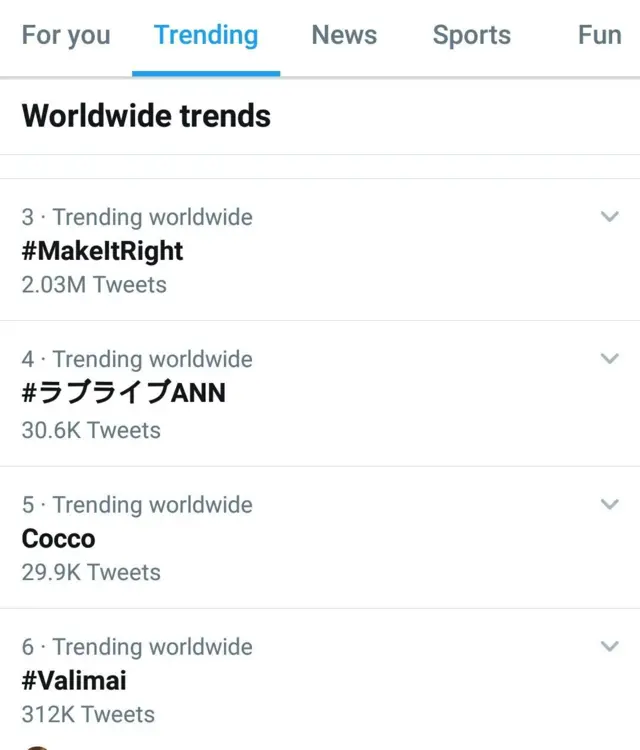Click the down arrow next to Cocco
This screenshot has width=640, height=750.
[609, 504]
